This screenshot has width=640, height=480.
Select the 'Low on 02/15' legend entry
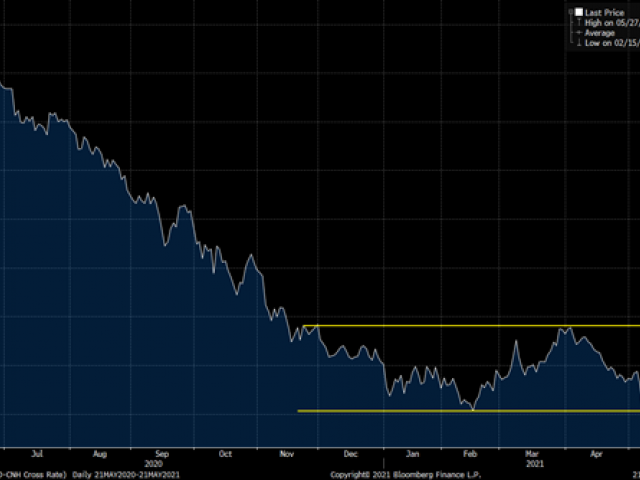[612, 44]
